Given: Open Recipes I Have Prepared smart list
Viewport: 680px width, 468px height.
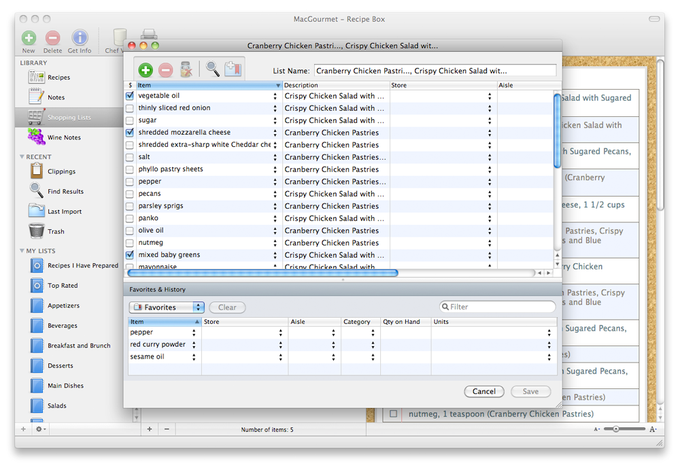Looking at the screenshot, I should click(82, 265).
